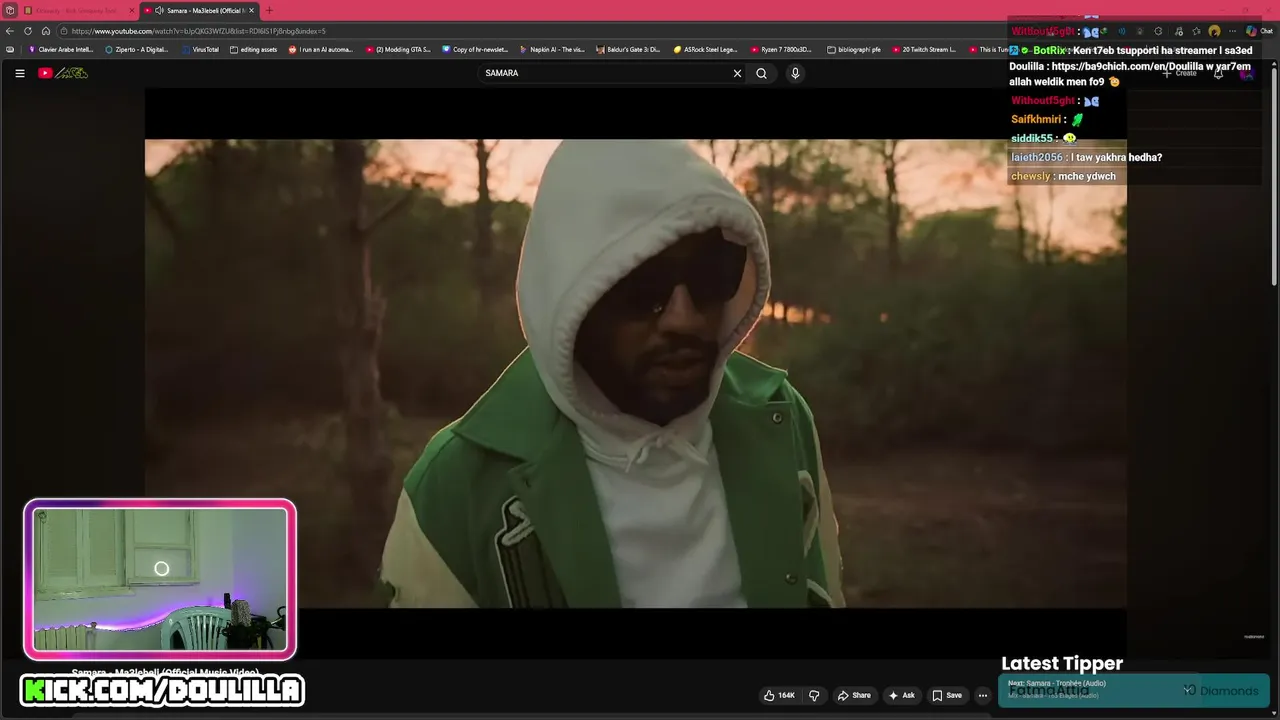Image resolution: width=1280 pixels, height=720 pixels.
Task: Close the Samara - Ma3lebeli tab
Action: coord(251,10)
